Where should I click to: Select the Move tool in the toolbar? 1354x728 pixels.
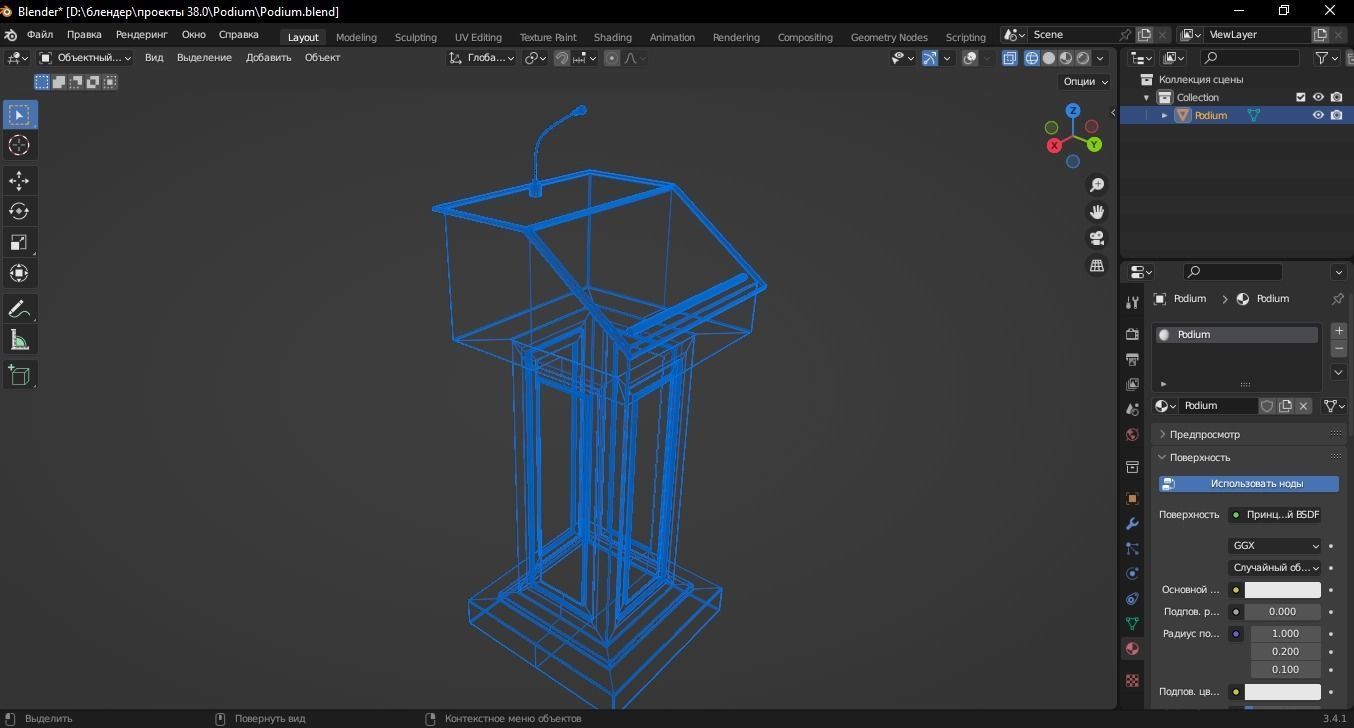click(19, 180)
